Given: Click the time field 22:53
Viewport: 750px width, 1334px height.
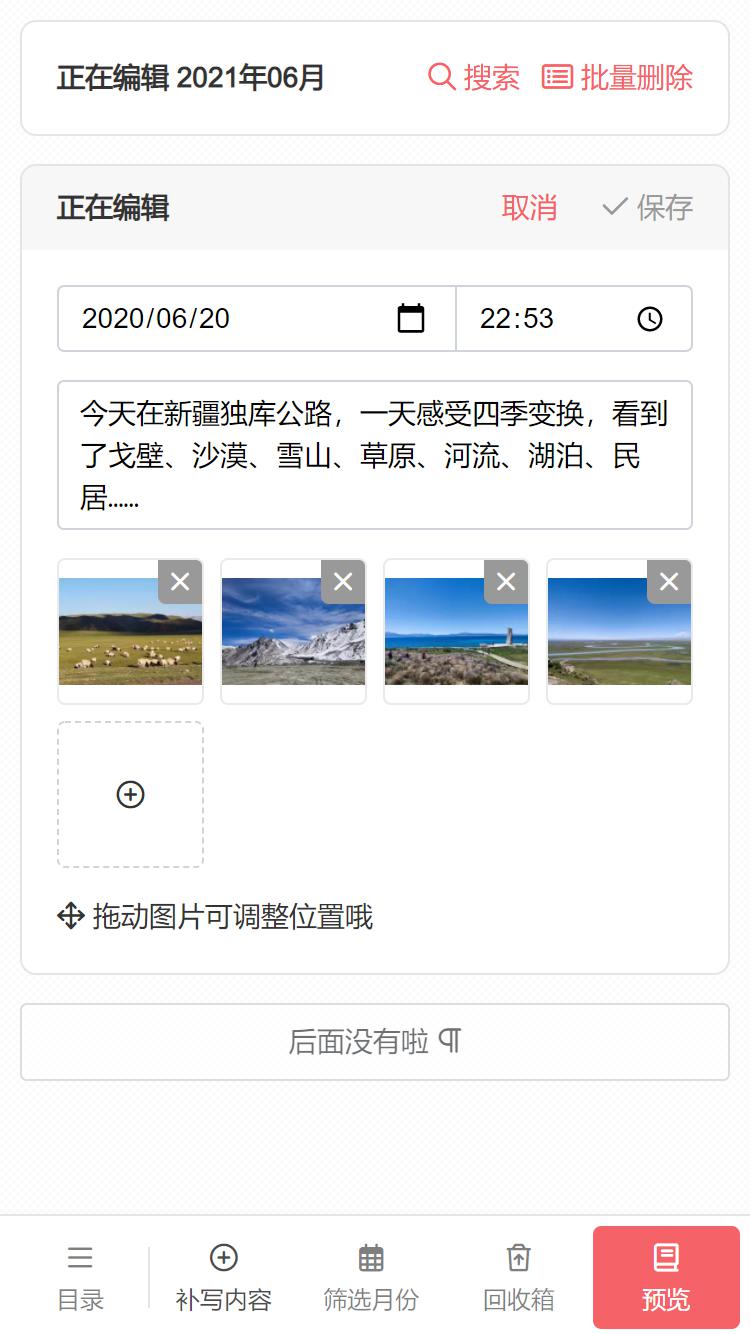Looking at the screenshot, I should (574, 318).
